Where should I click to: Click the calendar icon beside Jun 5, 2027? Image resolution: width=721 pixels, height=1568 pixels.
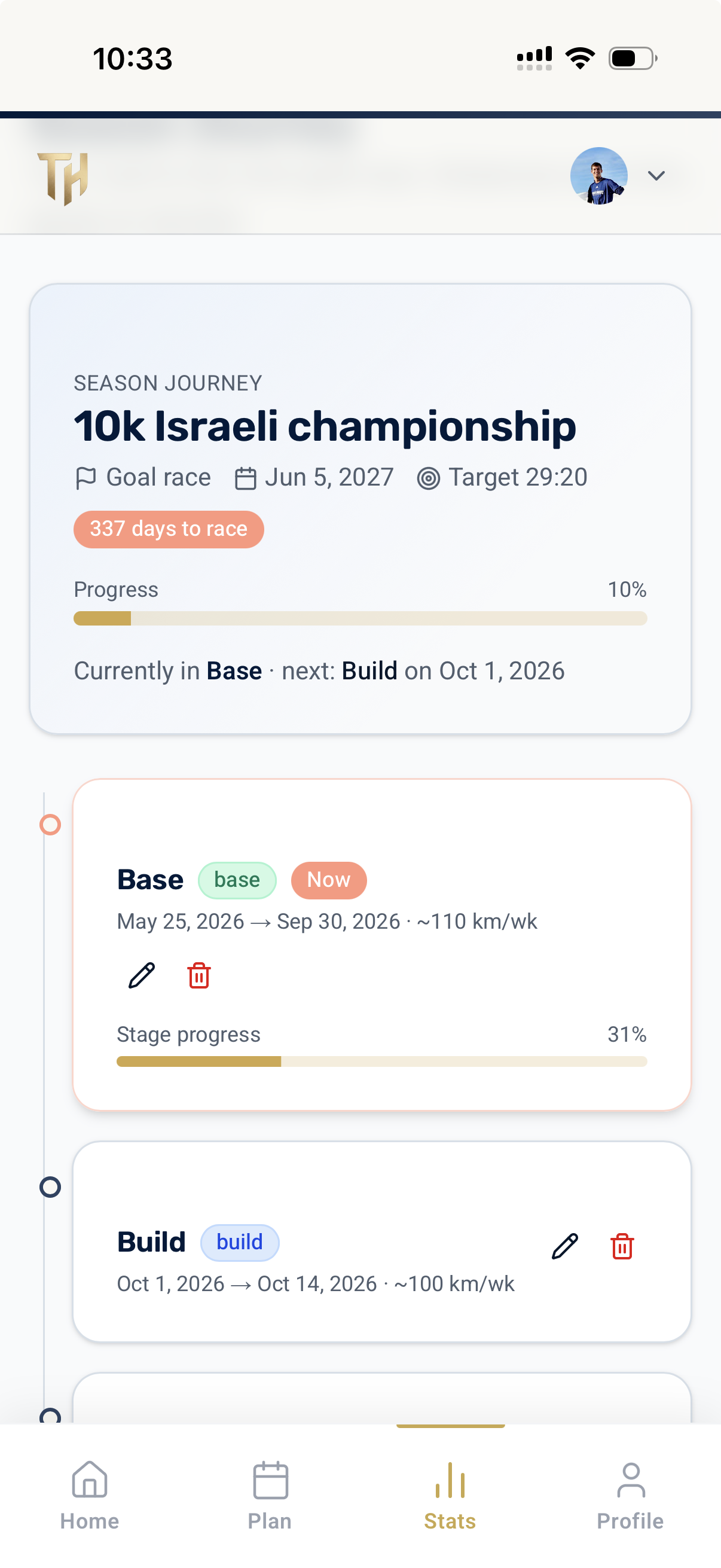[245, 478]
